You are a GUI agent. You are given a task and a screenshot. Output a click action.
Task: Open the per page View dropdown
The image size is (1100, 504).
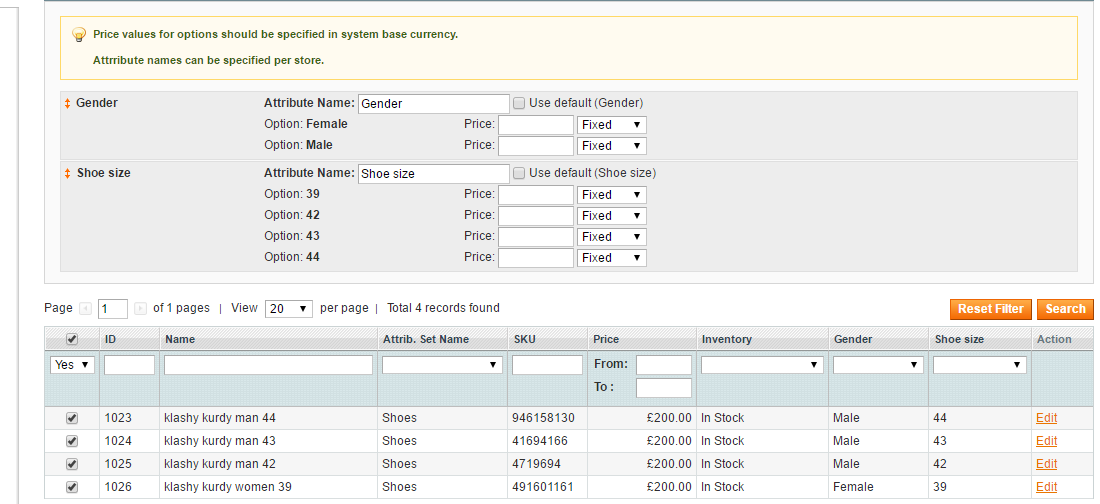click(289, 309)
